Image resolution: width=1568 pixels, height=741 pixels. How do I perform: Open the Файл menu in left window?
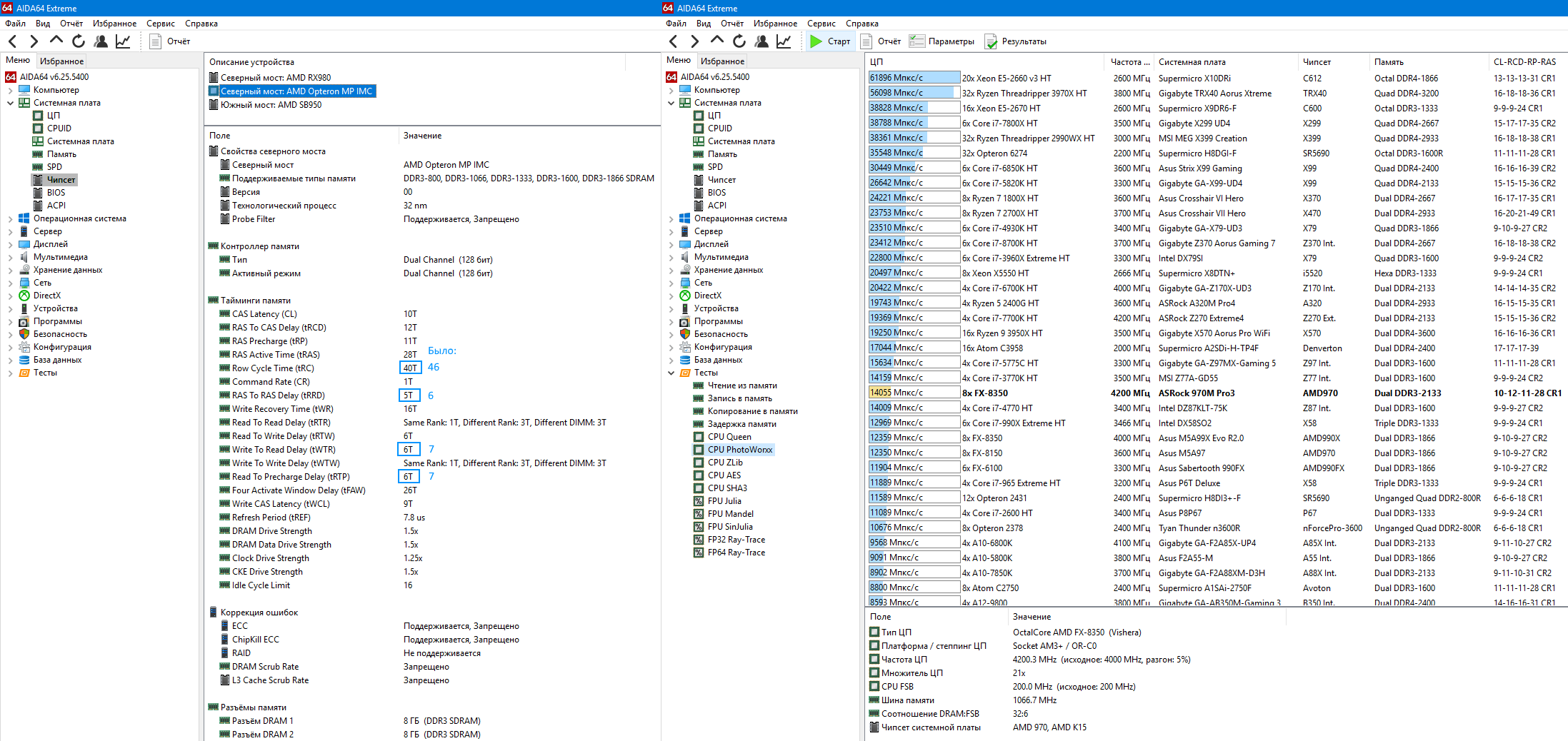coord(15,24)
